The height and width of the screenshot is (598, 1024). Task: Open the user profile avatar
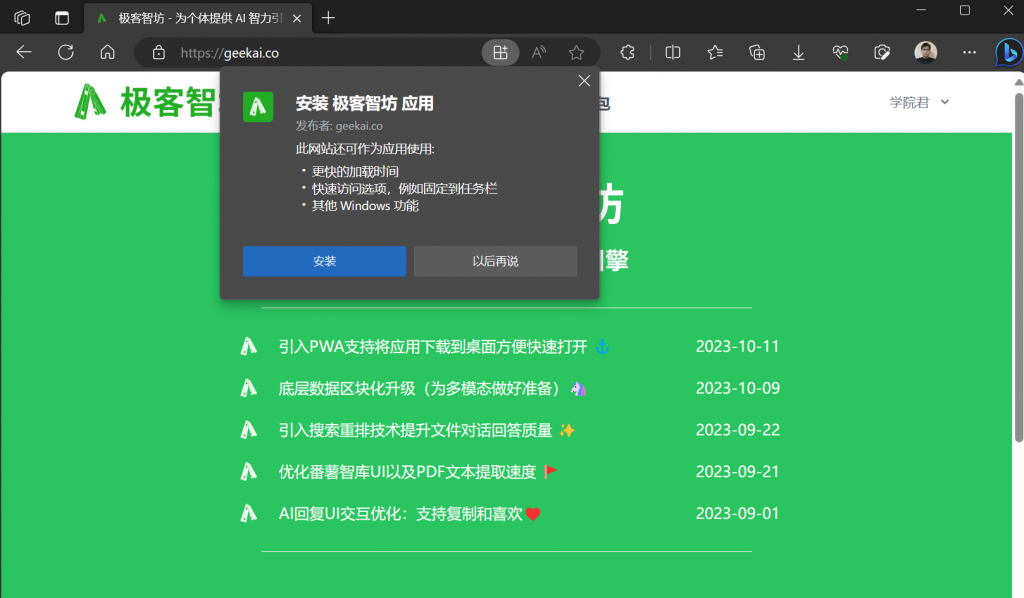pos(925,52)
